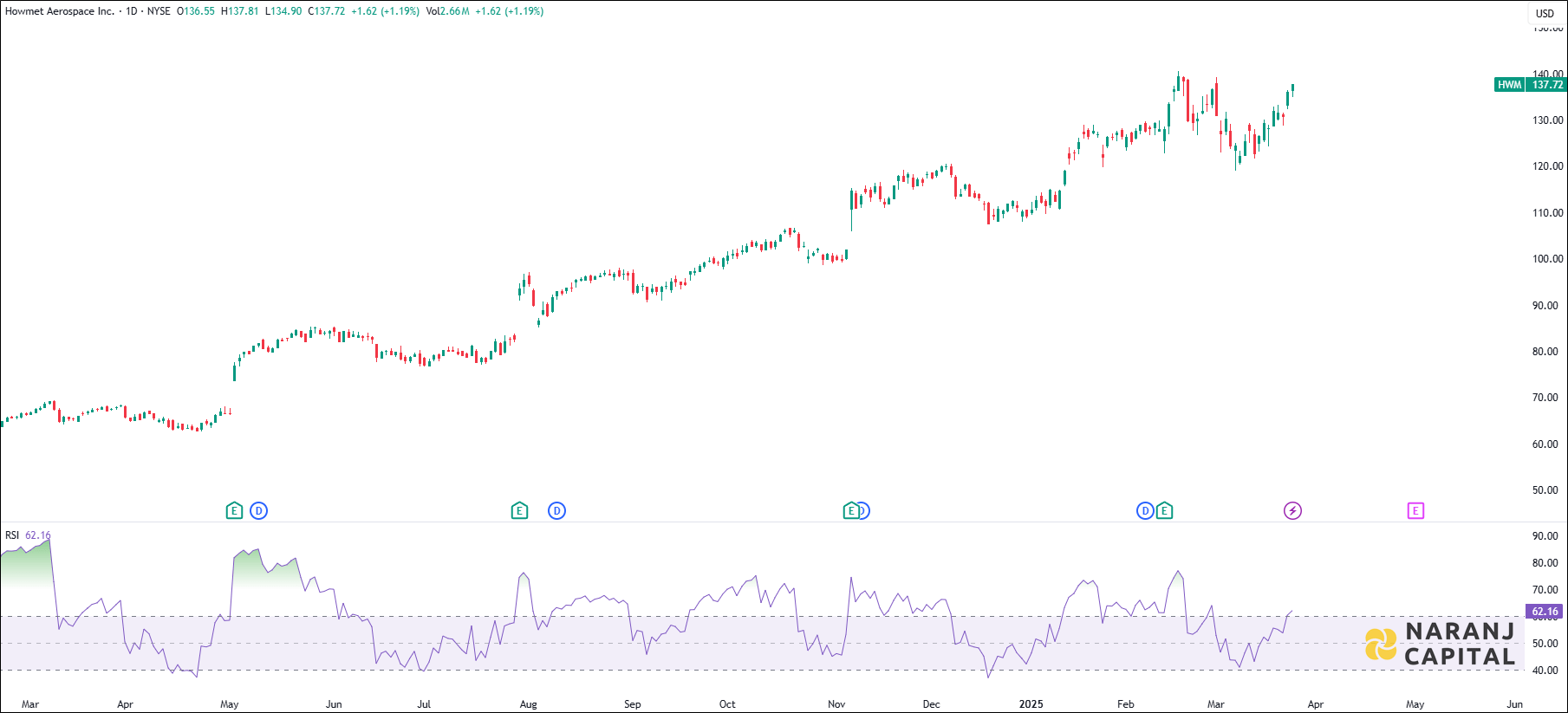
Task: Click the blue dividend D marker near May 2024
Action: (258, 510)
